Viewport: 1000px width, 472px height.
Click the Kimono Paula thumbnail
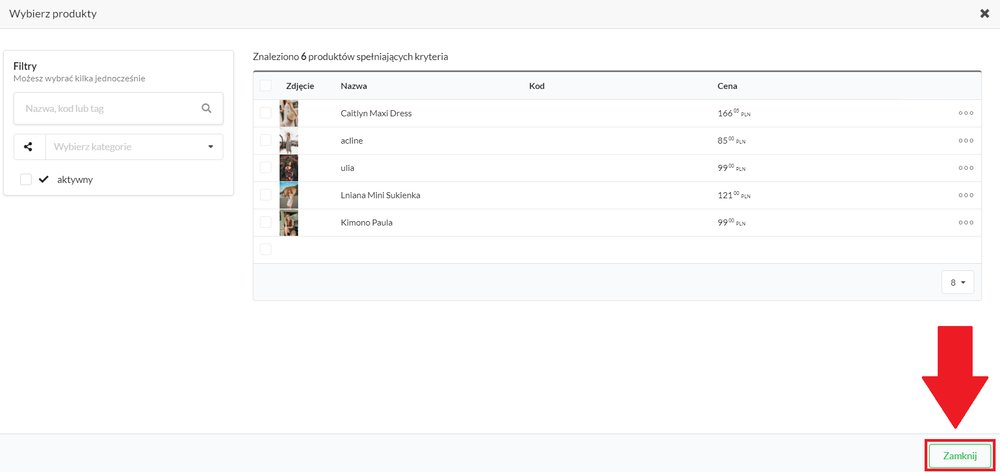pos(289,223)
